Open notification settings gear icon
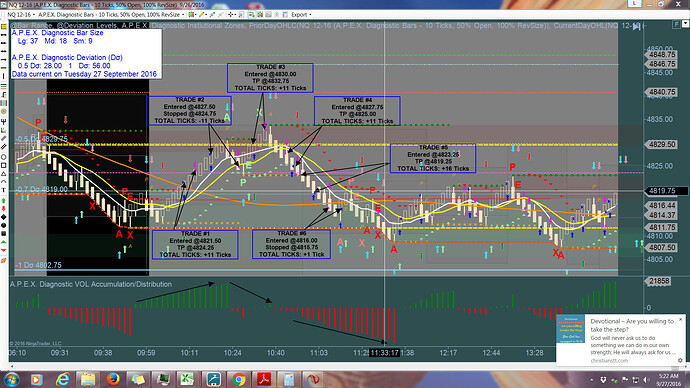690x388 pixels. 680,360
